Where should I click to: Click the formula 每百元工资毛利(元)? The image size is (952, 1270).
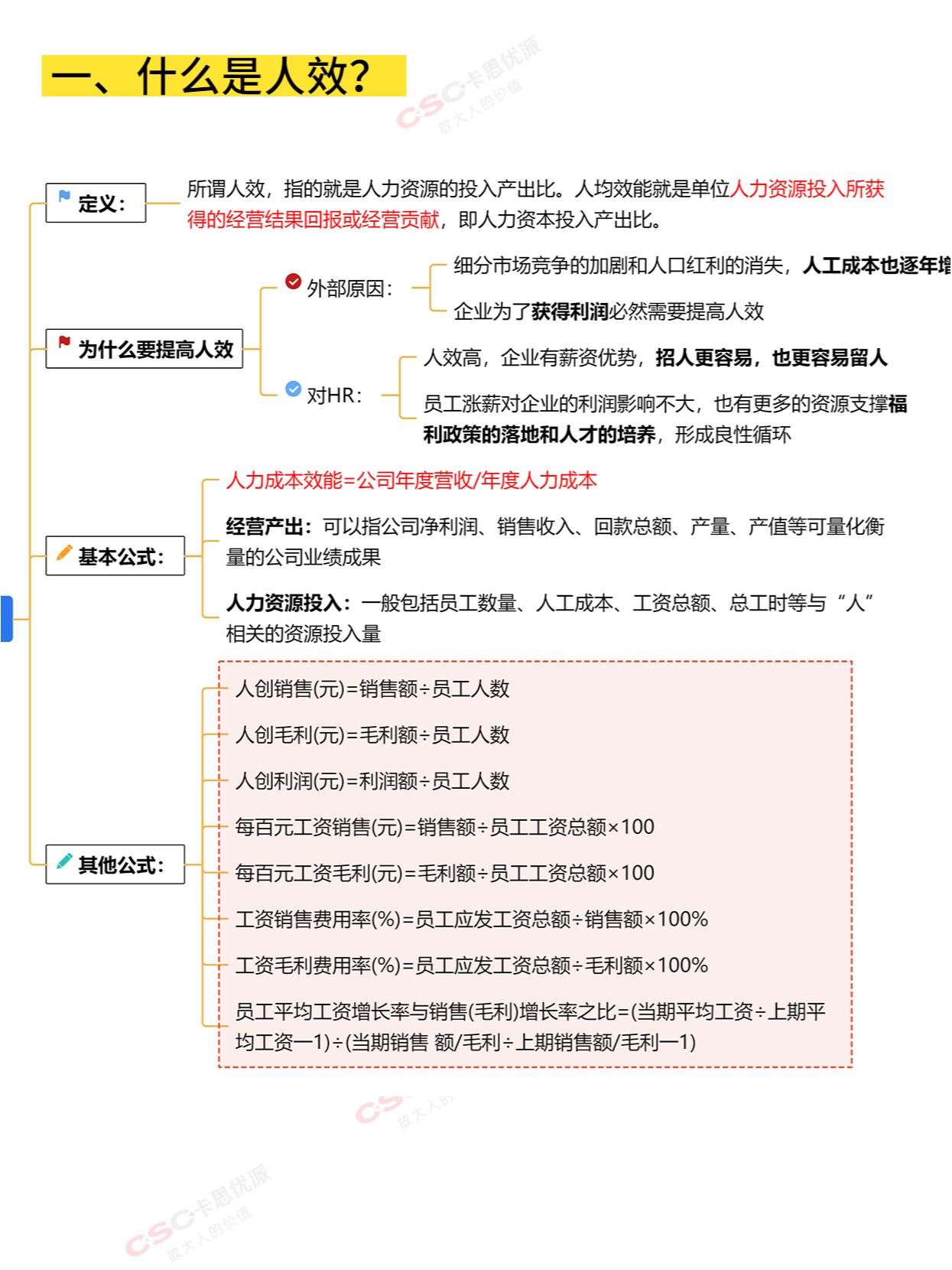444,873
